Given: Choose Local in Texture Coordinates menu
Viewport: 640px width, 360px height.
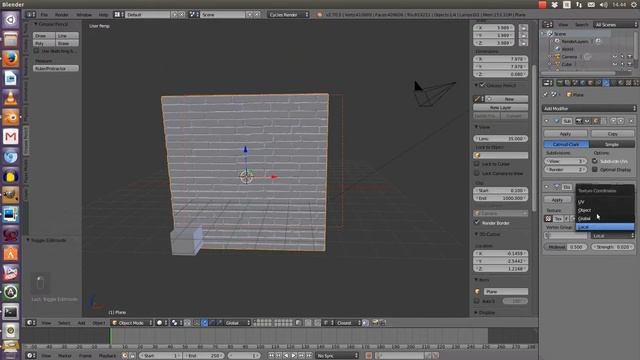Looking at the screenshot, I should (605, 227).
